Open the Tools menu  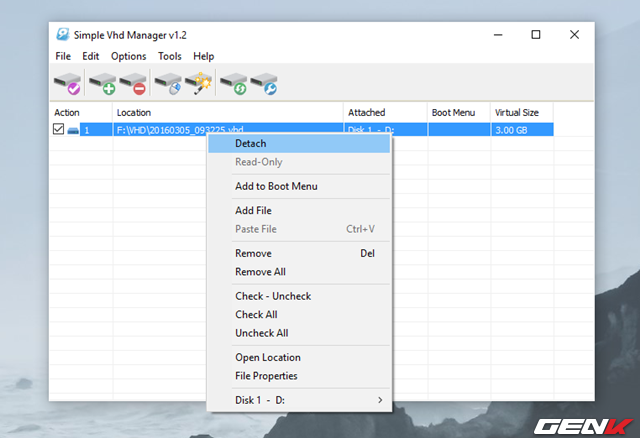[170, 56]
